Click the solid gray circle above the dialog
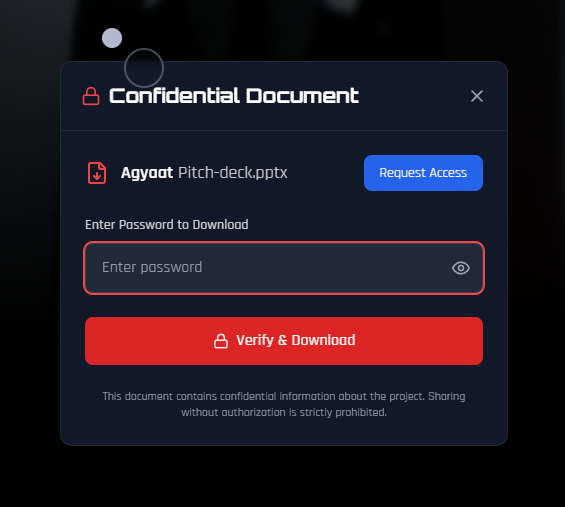 (x=112, y=38)
